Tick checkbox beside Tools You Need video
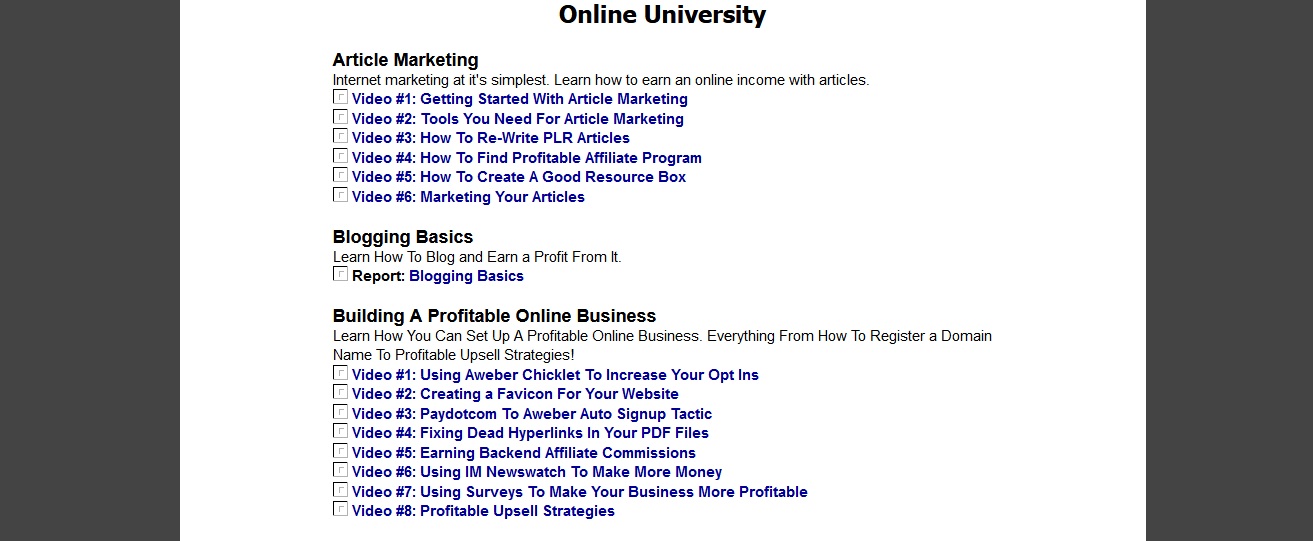 (x=340, y=117)
